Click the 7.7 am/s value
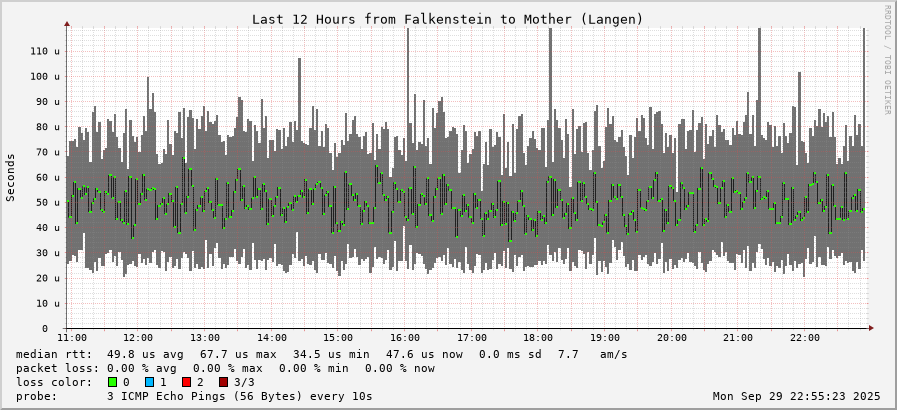This screenshot has width=897, height=410. pos(593,355)
